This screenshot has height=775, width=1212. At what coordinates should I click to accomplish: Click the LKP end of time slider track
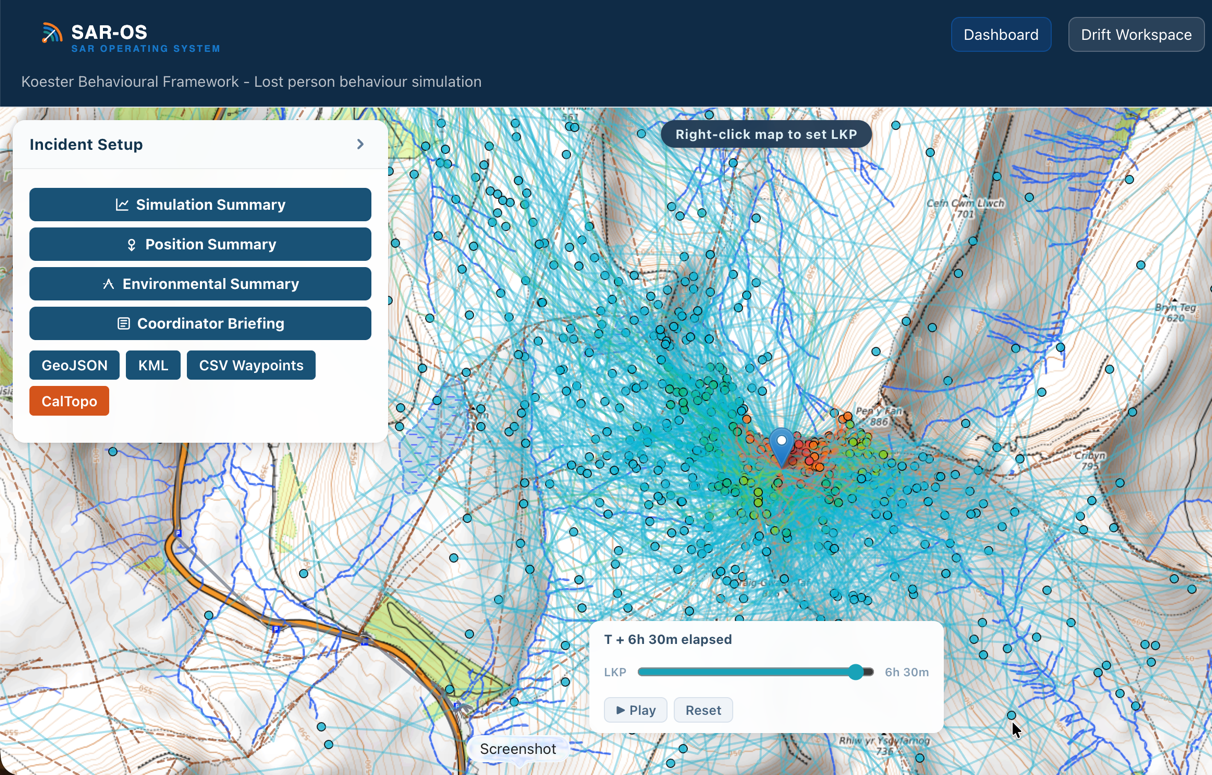pyautogui.click(x=641, y=672)
